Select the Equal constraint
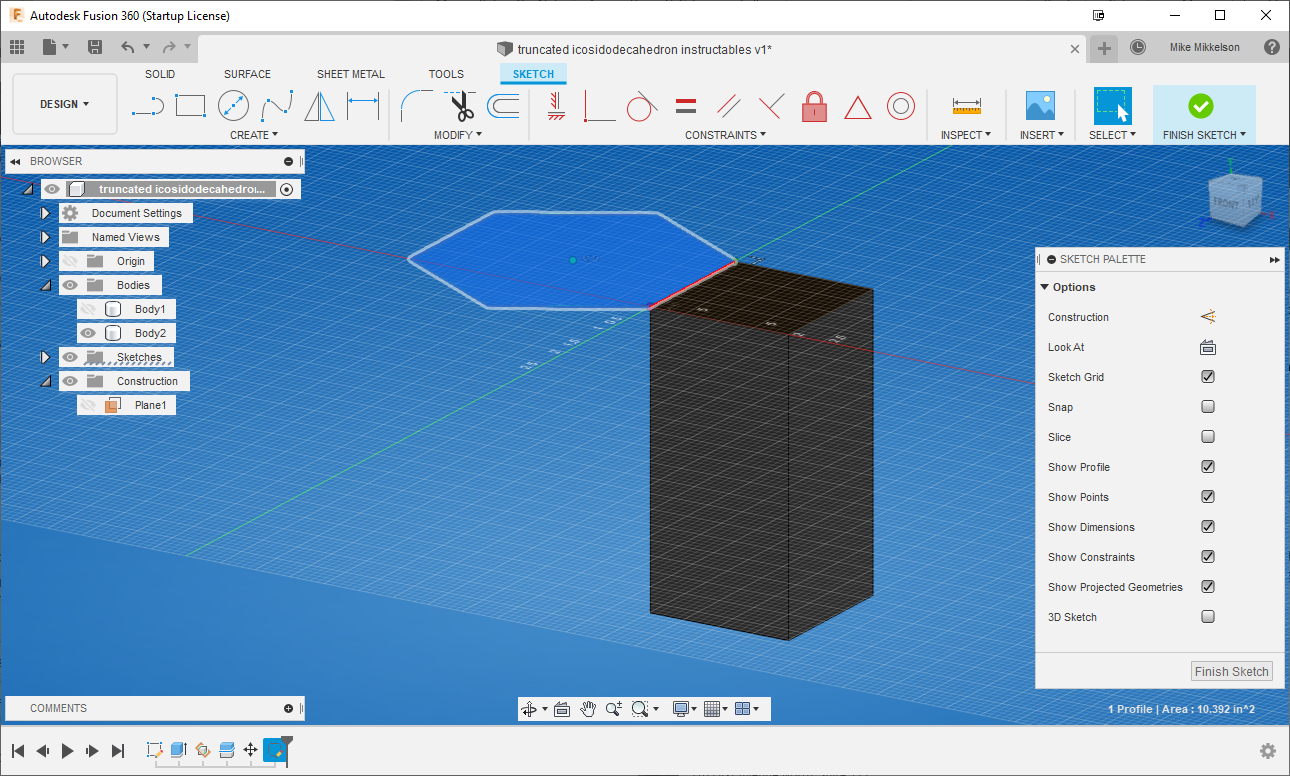Viewport: 1290px width, 776px height. [x=685, y=105]
